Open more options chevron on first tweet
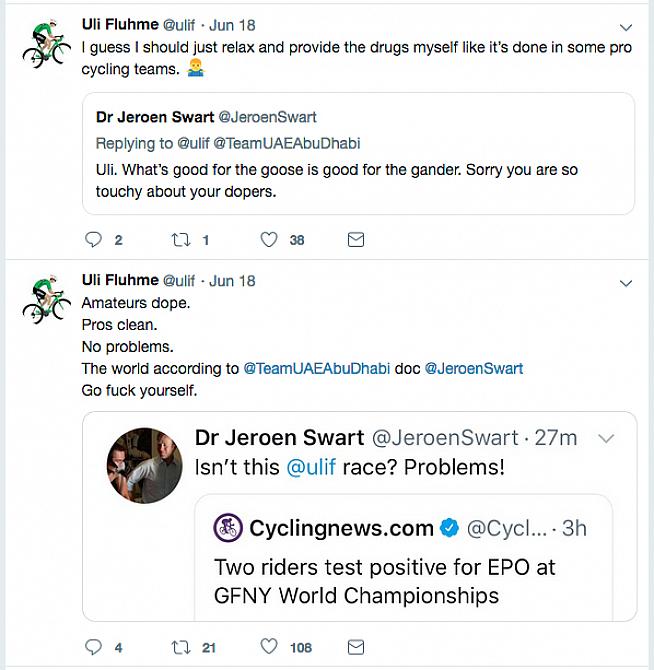This screenshot has height=670, width=654. click(626, 27)
